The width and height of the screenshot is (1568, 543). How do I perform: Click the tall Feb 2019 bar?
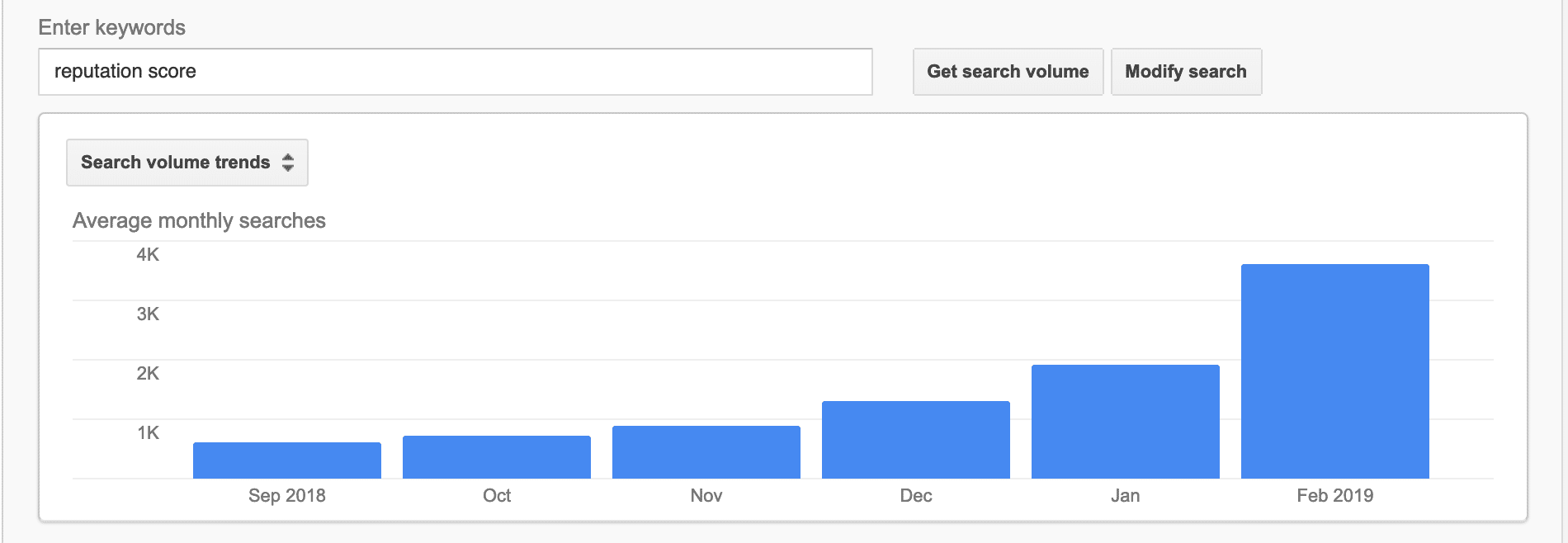click(1335, 371)
